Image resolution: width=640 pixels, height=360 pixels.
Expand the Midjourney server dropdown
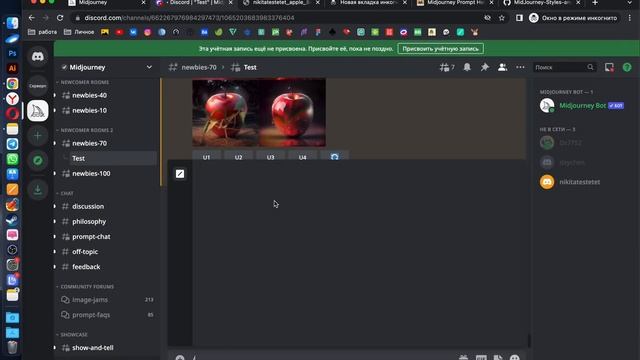[149, 67]
